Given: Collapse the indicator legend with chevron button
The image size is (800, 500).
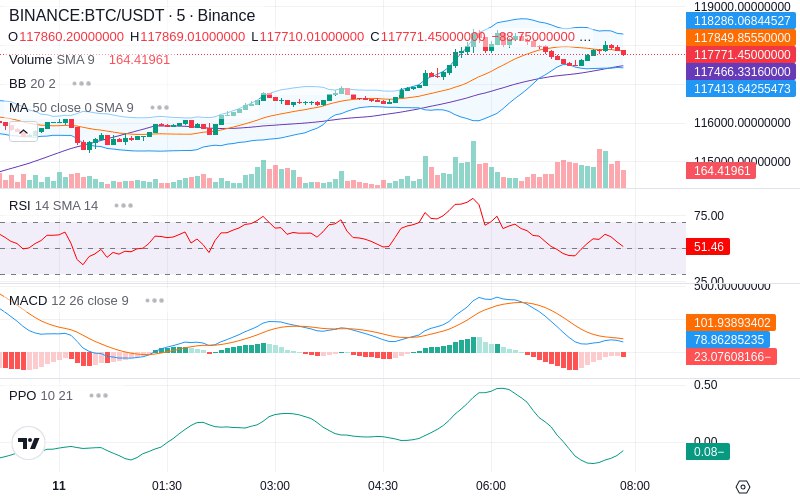Looking at the screenshot, I should click(x=23, y=132).
